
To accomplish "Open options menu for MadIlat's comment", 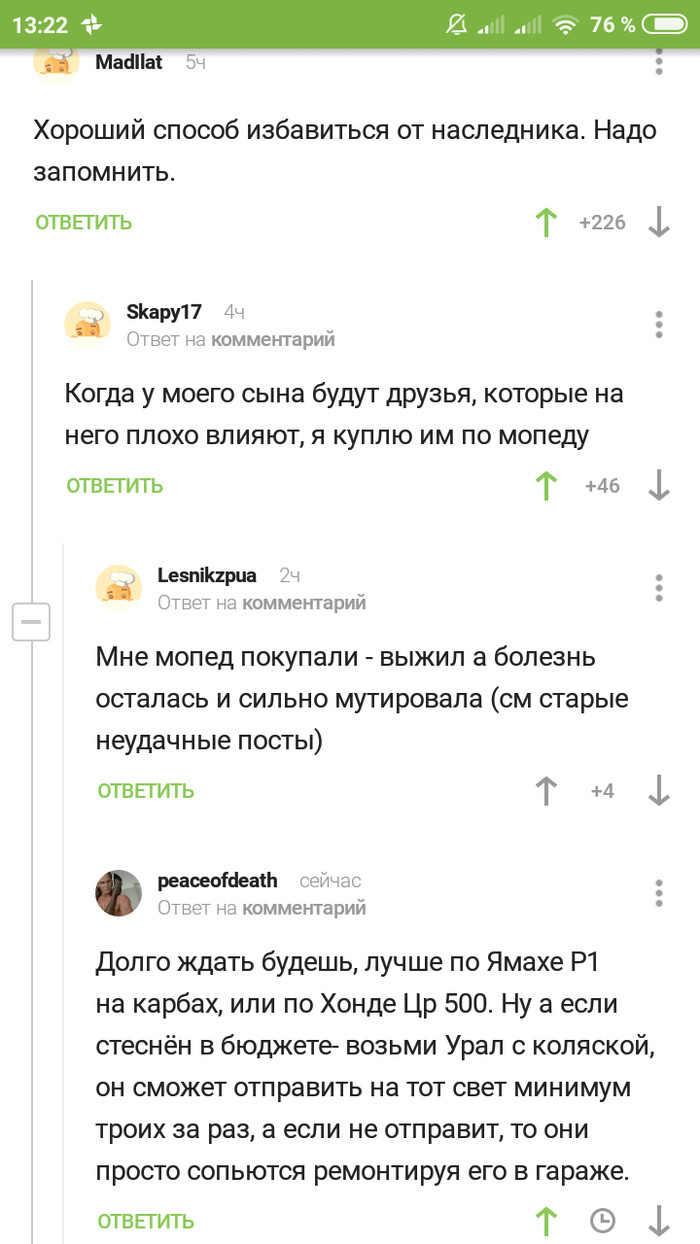I will click(x=658, y=60).
